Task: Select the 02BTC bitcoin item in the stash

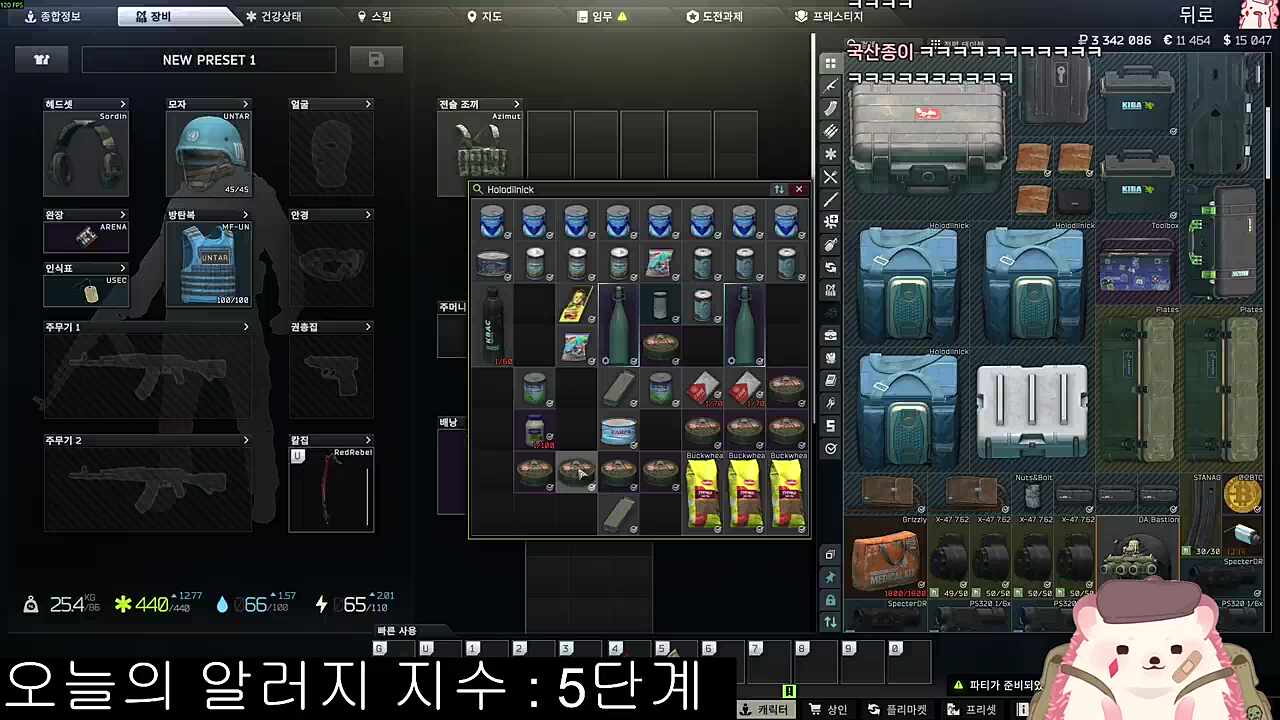Action: click(x=1243, y=494)
